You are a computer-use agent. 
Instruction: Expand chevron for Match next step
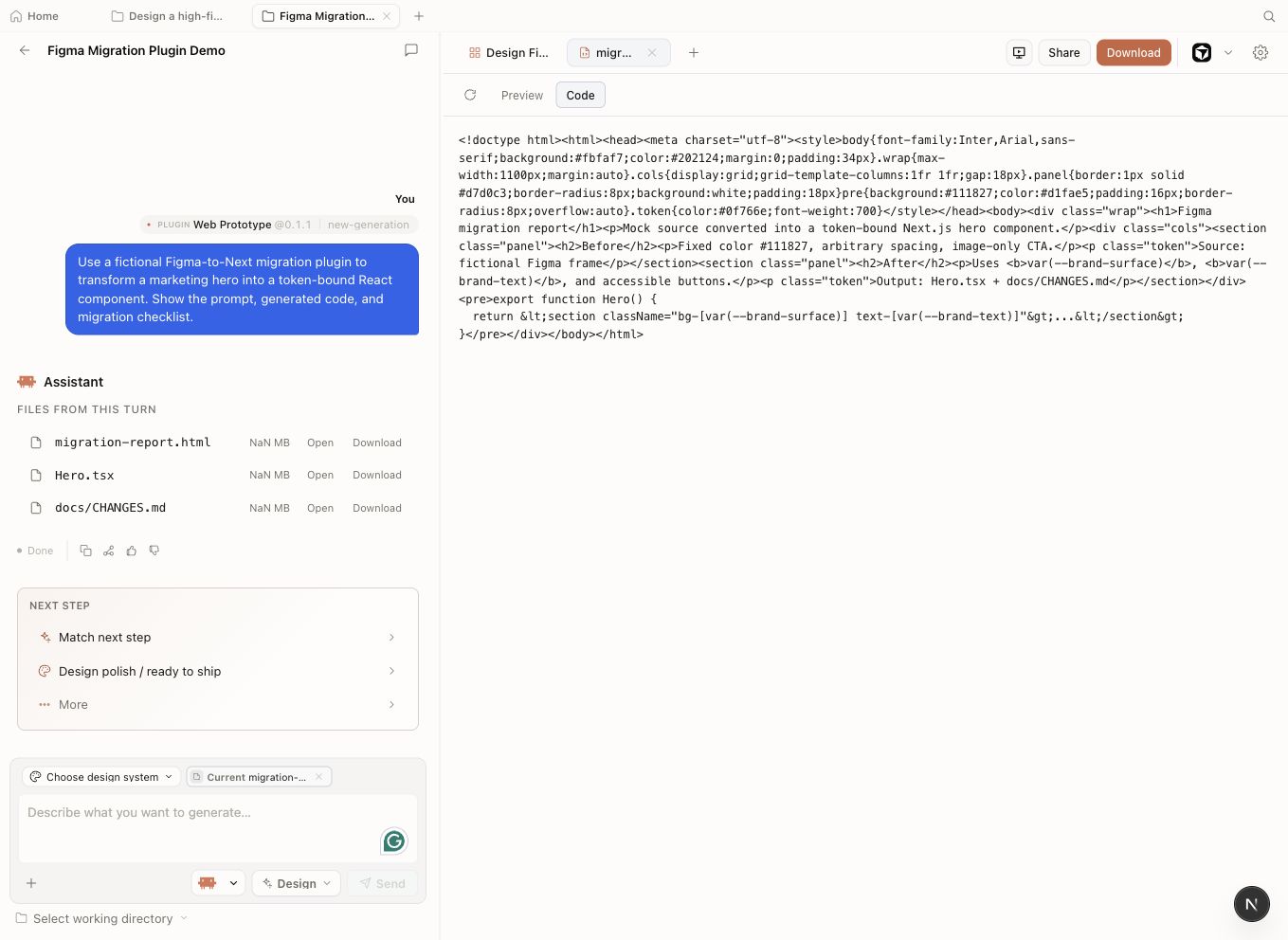pyautogui.click(x=391, y=637)
